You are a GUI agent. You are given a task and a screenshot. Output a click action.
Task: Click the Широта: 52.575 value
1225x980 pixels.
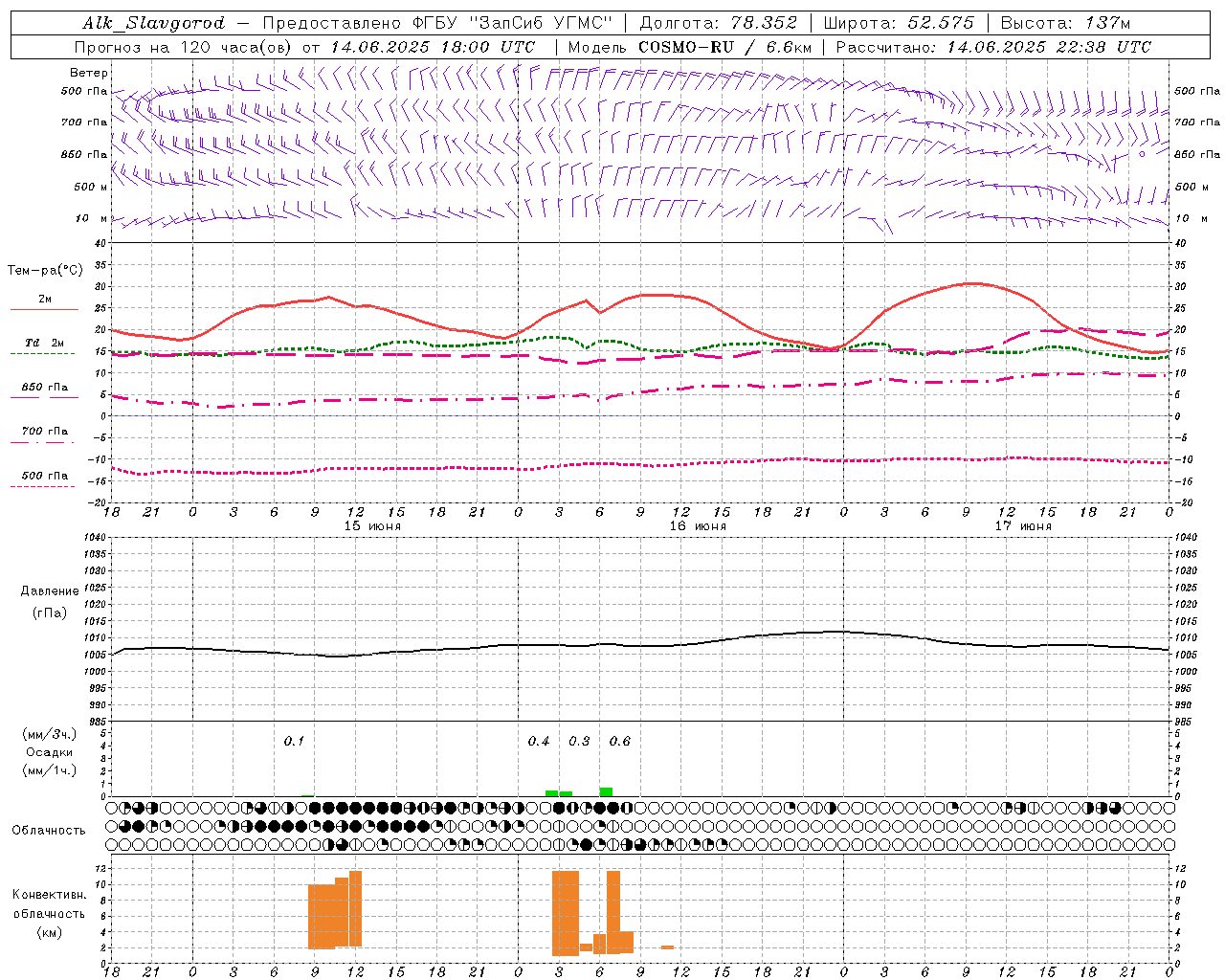point(899,23)
